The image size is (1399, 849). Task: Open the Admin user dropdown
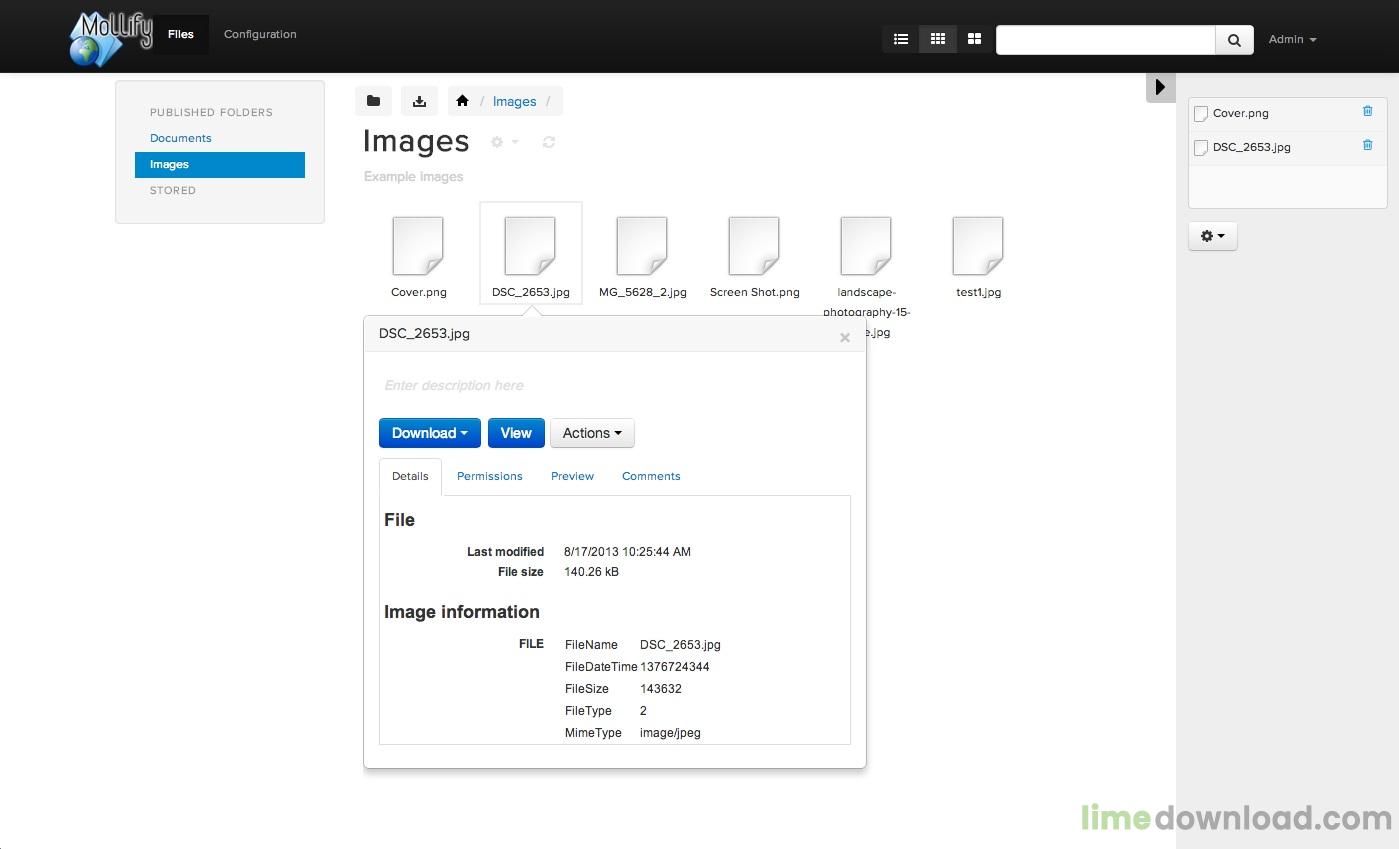[x=1292, y=40]
